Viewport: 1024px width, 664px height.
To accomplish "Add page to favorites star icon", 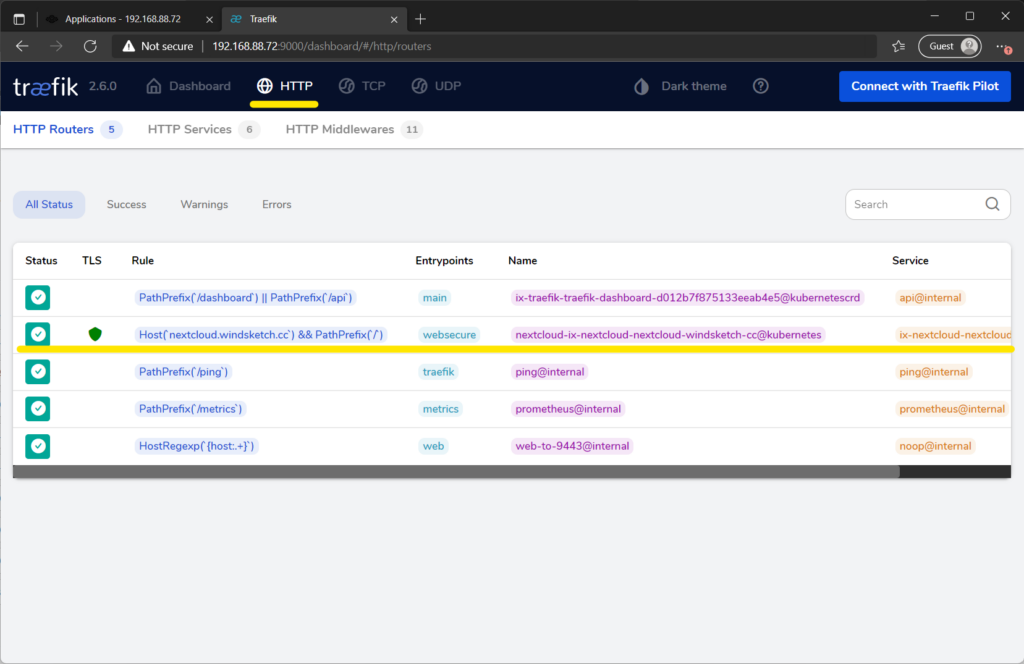I will 899,46.
